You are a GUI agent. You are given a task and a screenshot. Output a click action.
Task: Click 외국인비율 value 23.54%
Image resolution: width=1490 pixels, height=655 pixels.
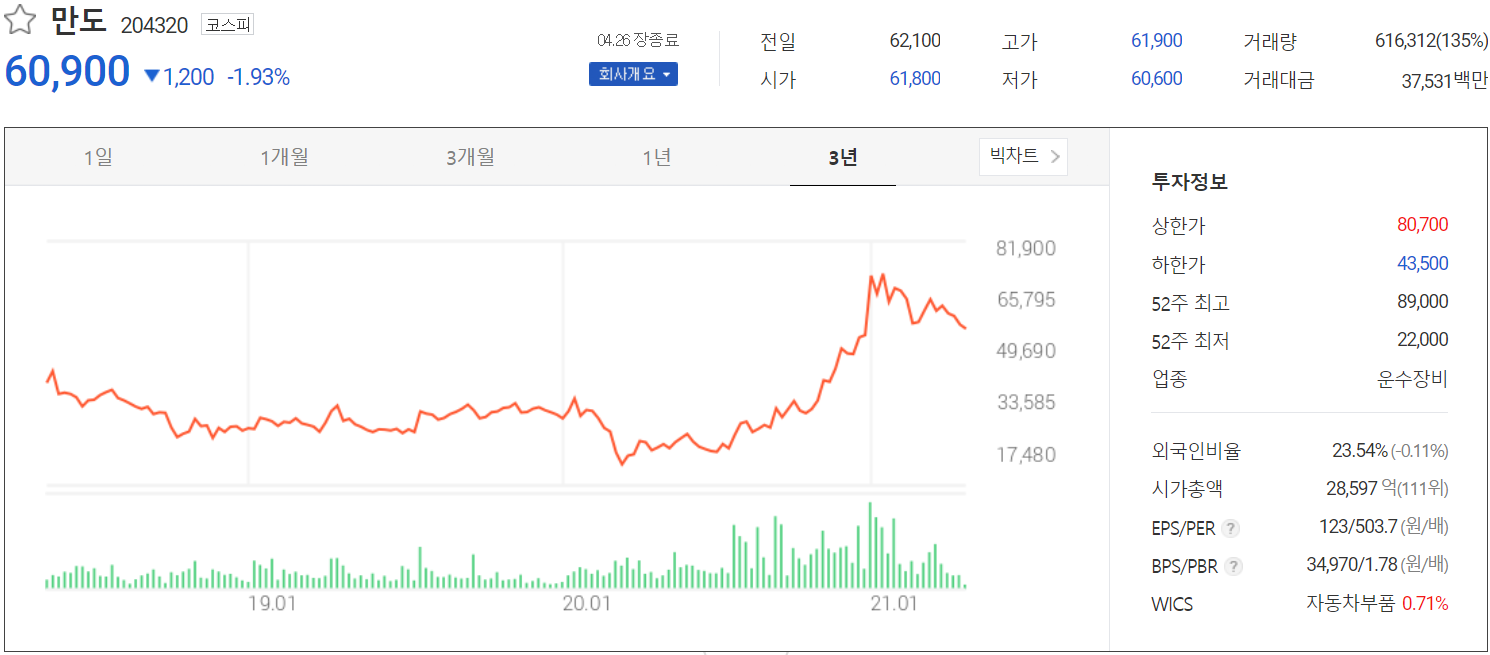tap(1360, 451)
